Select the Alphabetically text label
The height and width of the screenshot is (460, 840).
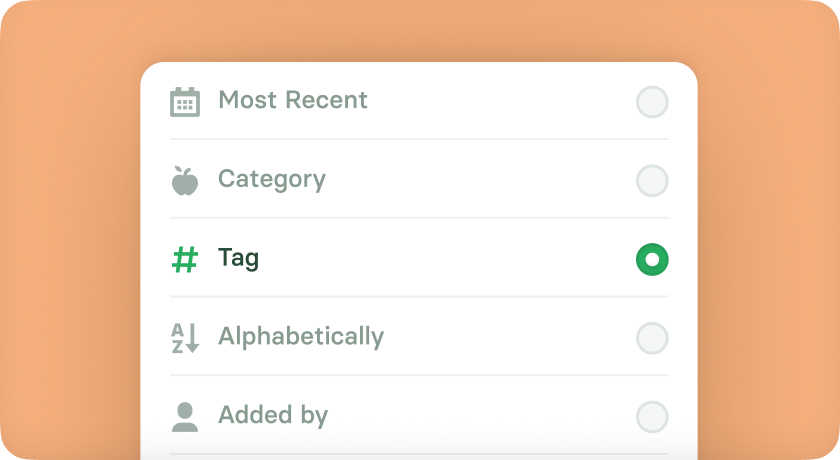pos(301,337)
